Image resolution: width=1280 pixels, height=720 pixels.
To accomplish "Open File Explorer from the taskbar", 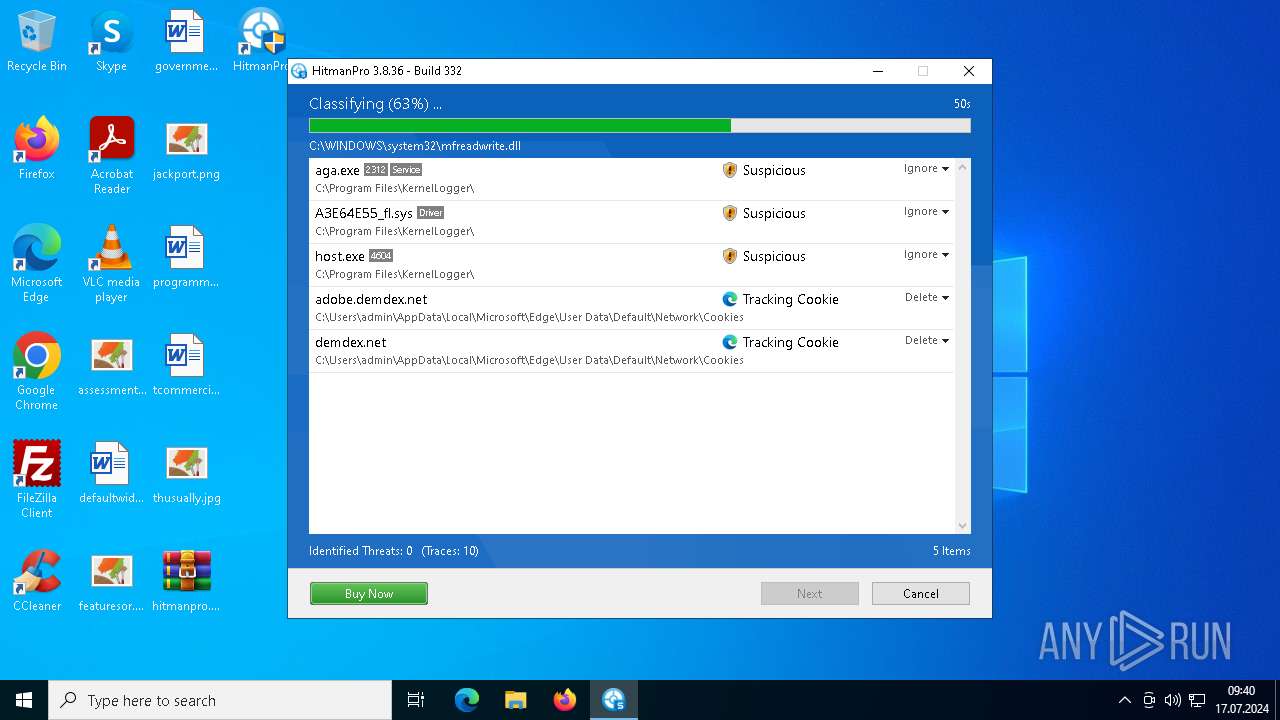I will click(x=515, y=700).
